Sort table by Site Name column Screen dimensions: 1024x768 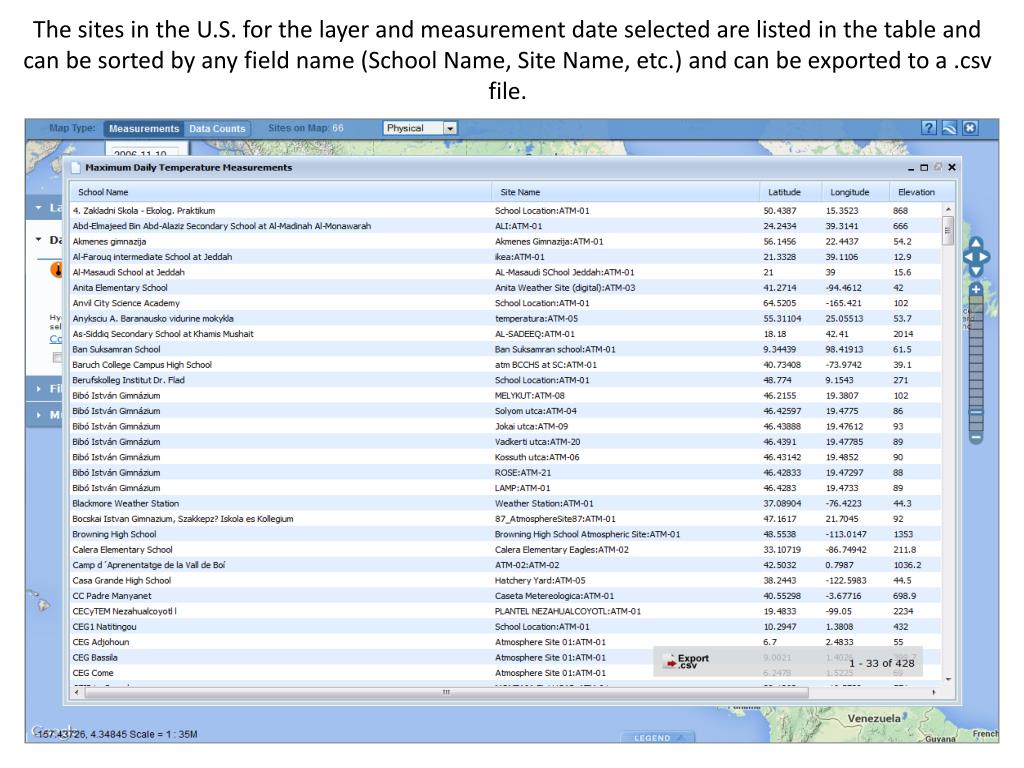coord(625,192)
